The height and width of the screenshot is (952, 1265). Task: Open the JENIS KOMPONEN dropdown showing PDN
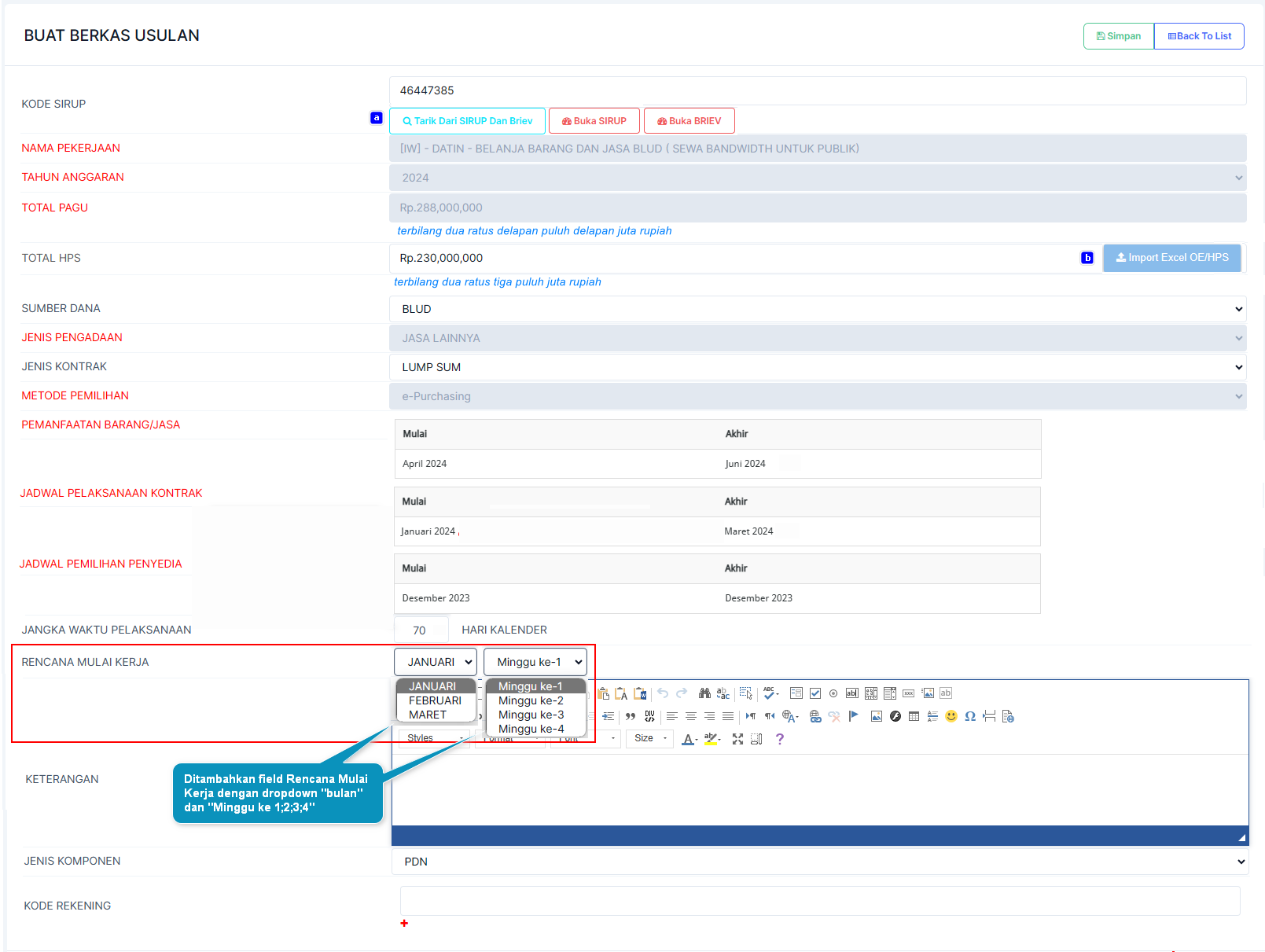pyautogui.click(x=819, y=862)
